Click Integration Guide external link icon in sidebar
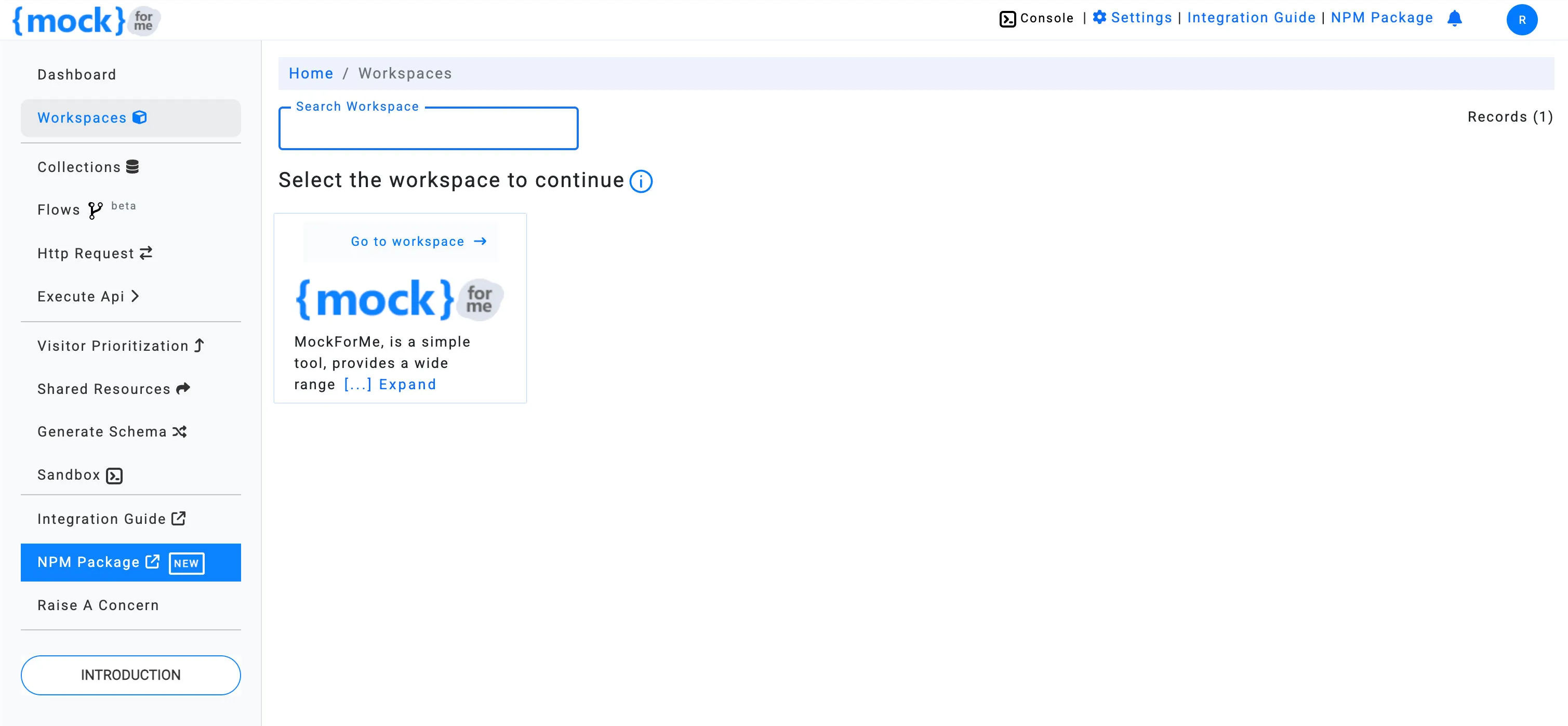The width and height of the screenshot is (1568, 726). tap(178, 518)
